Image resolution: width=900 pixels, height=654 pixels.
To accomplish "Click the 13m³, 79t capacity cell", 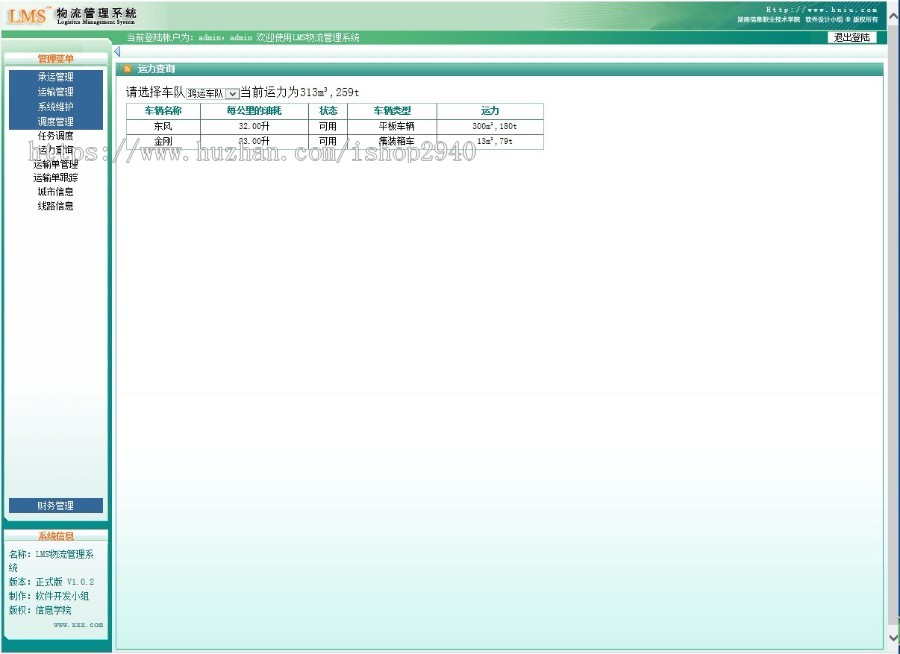I will 490,141.
